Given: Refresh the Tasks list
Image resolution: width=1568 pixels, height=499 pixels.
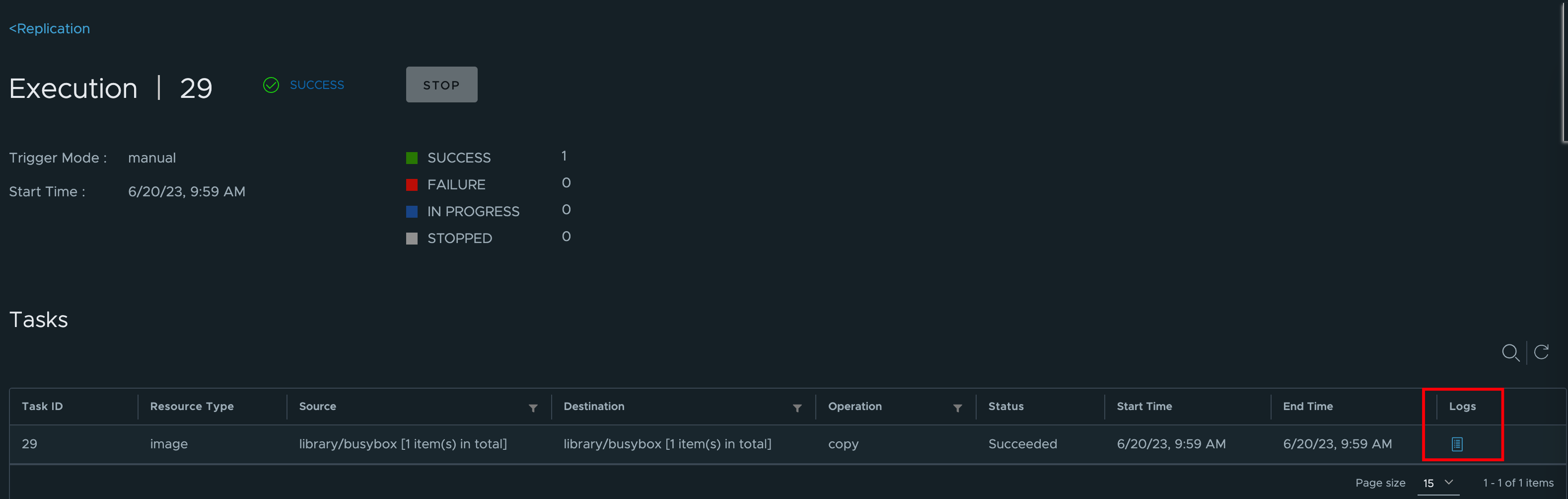Looking at the screenshot, I should tap(1542, 352).
